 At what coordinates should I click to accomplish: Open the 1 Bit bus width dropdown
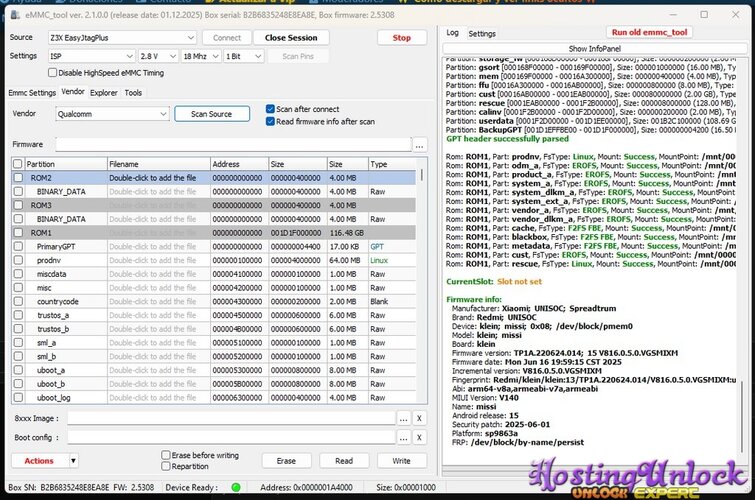[244, 56]
